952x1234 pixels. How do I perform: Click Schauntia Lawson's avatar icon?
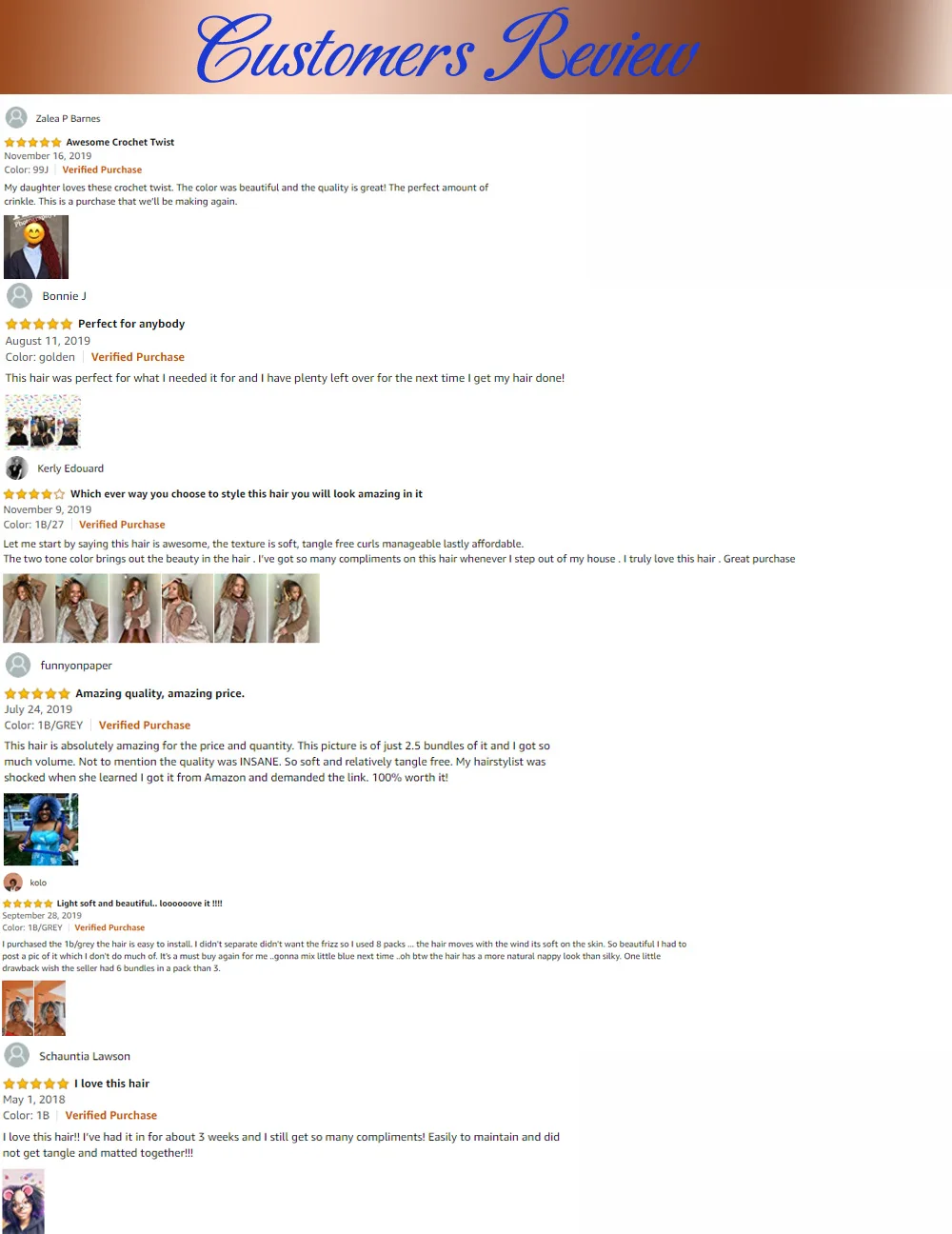(17, 1055)
